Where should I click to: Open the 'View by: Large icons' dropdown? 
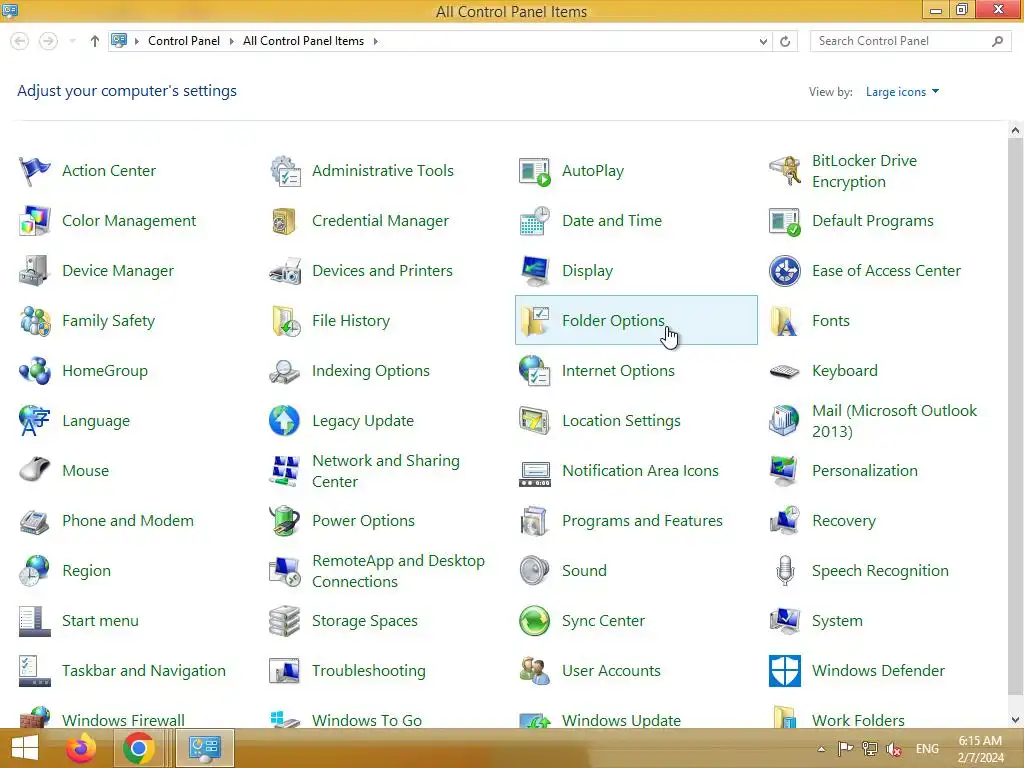902,92
